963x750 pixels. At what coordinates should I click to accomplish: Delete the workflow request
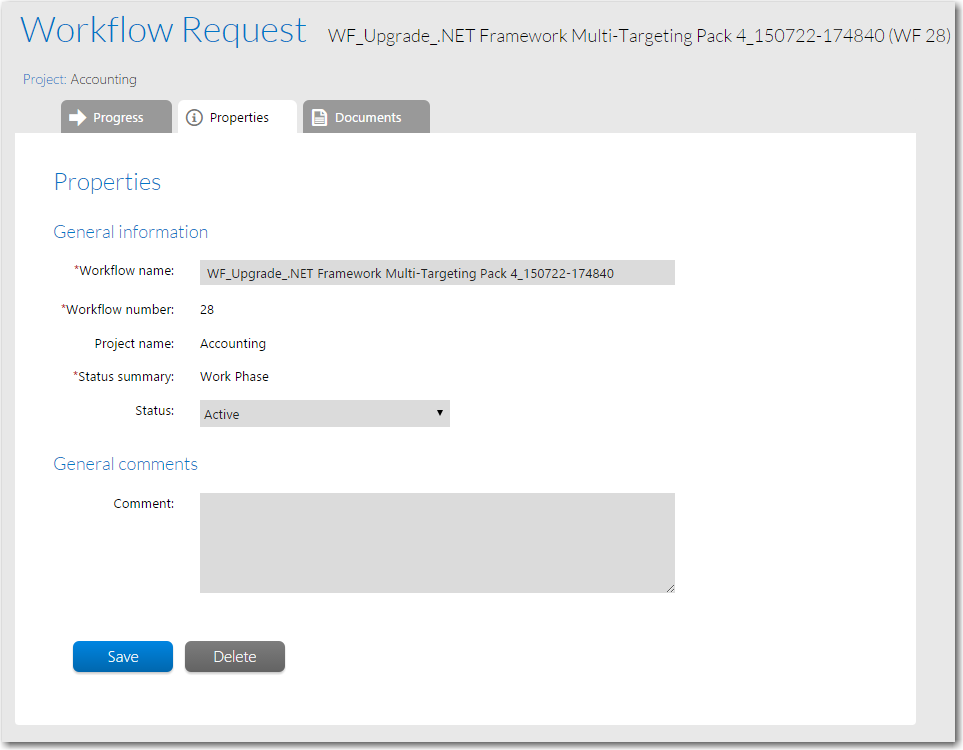[235, 657]
